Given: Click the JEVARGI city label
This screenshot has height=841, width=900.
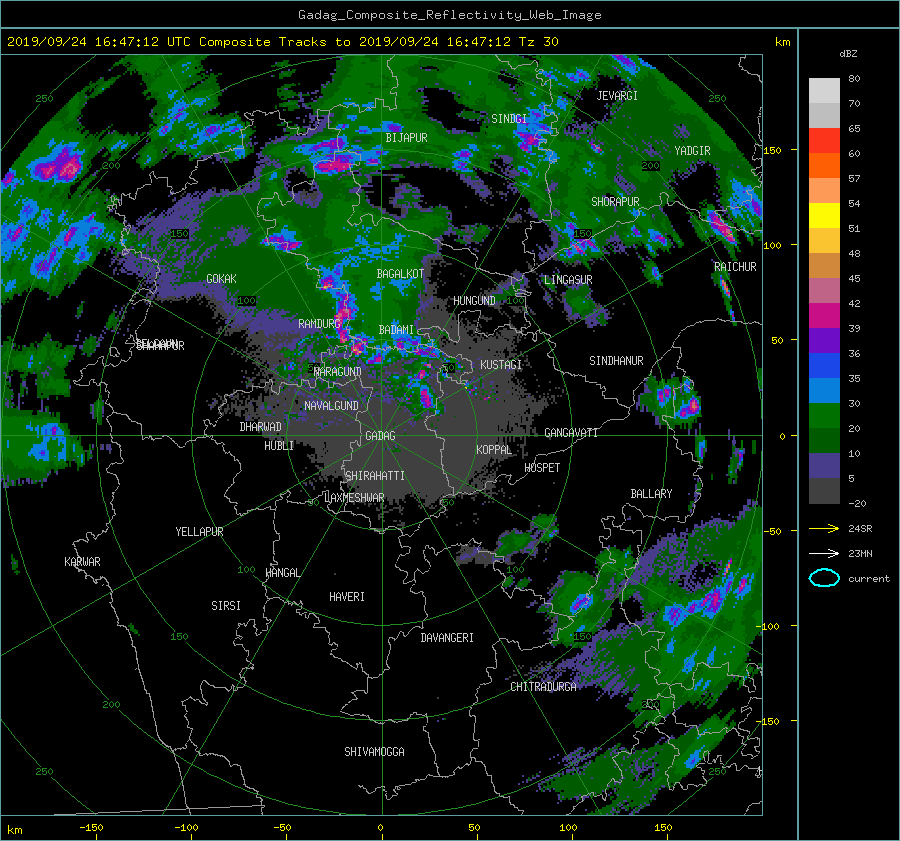Looking at the screenshot, I should [x=617, y=96].
